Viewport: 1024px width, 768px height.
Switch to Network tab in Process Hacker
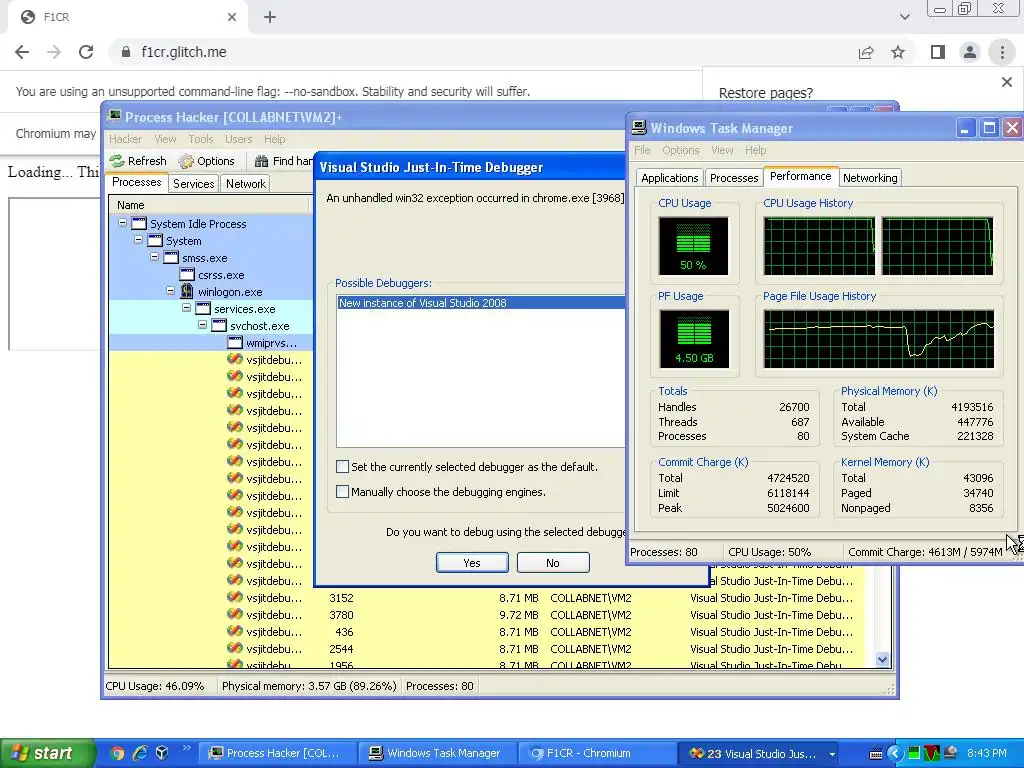(x=246, y=184)
